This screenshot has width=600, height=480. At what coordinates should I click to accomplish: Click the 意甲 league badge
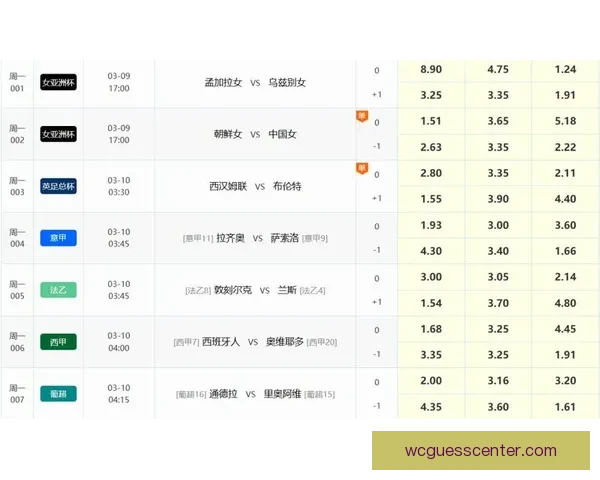(x=58, y=238)
